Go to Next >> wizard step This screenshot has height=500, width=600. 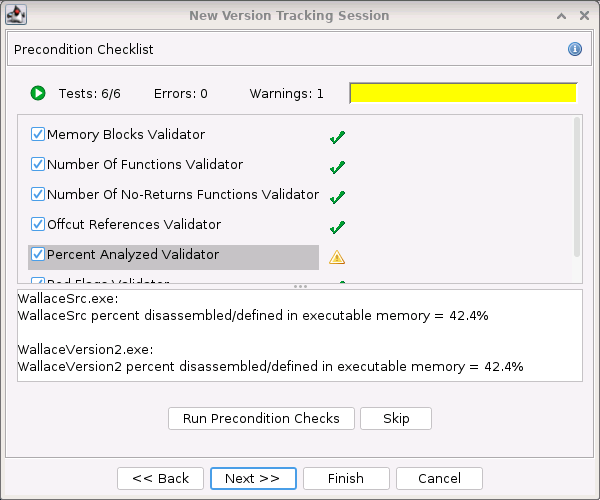(x=252, y=478)
